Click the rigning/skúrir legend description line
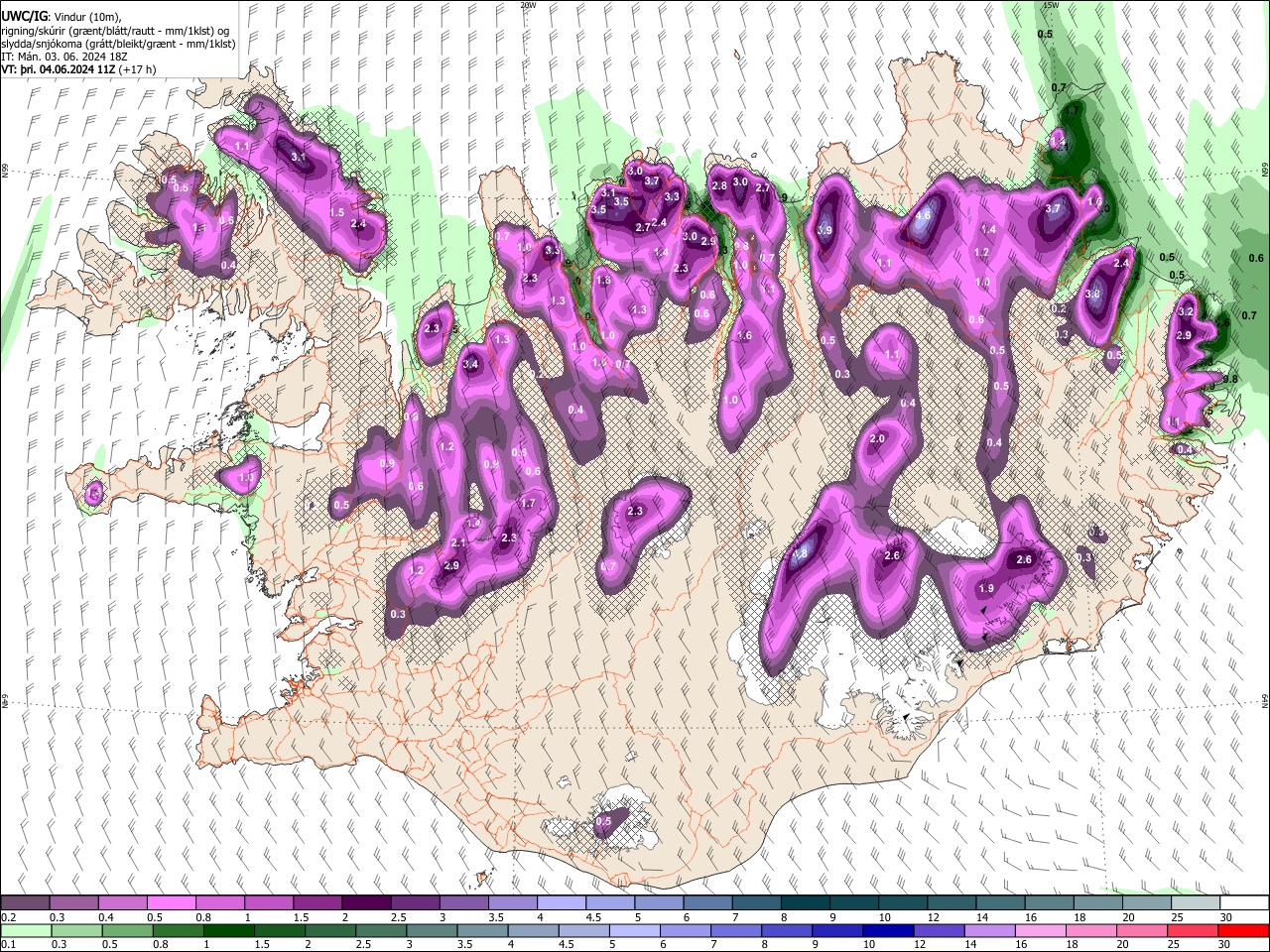Viewport: 1270px width, 952px height. [x=115, y=31]
